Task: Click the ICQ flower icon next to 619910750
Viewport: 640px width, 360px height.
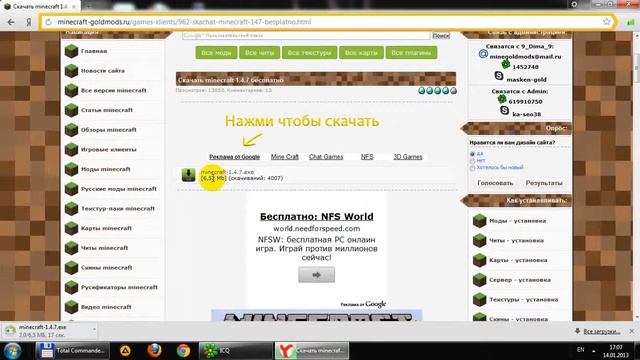Action: (x=502, y=99)
